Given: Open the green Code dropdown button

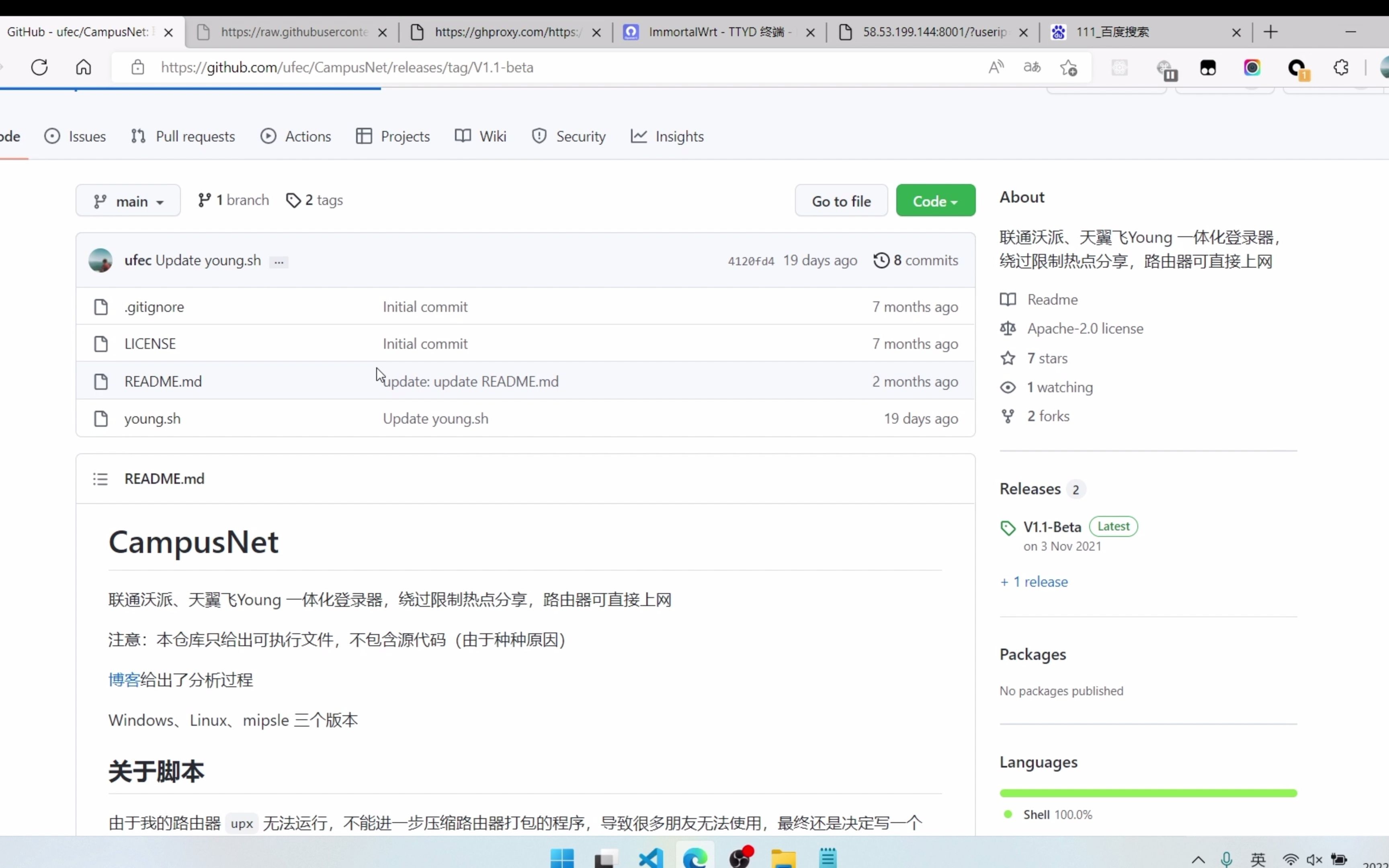Looking at the screenshot, I should [936, 201].
